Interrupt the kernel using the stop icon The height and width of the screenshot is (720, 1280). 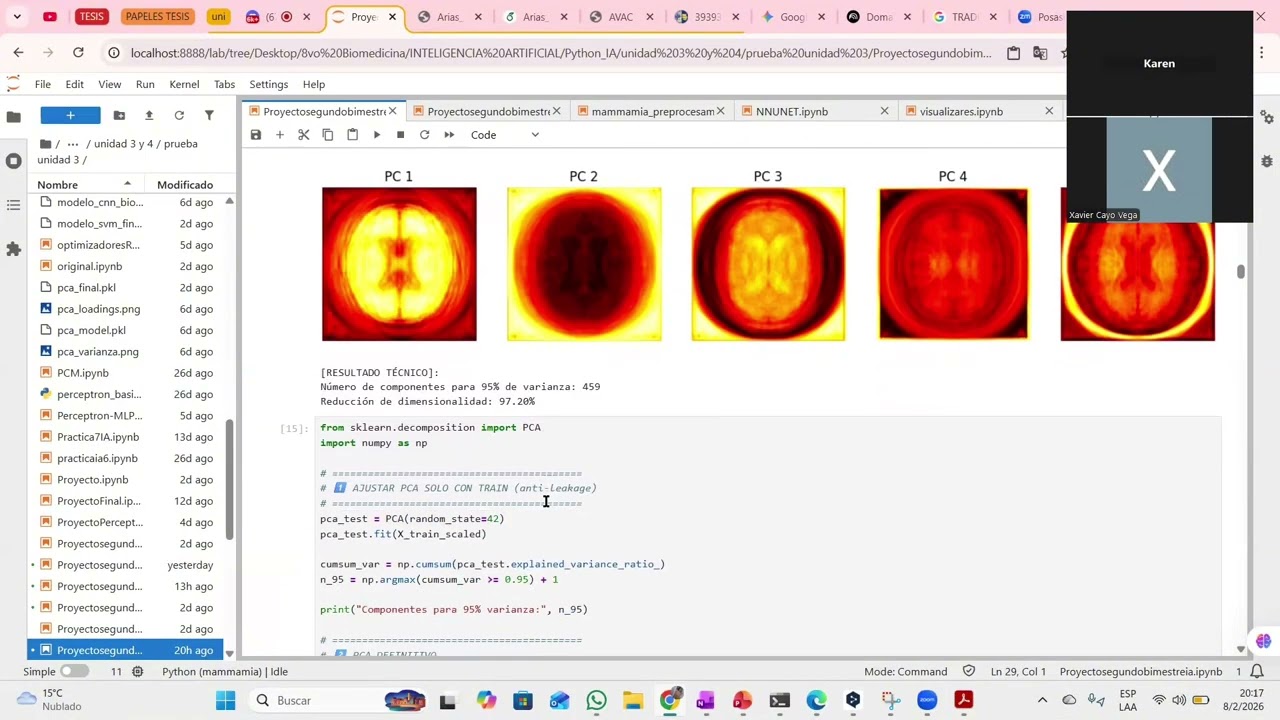pos(401,135)
